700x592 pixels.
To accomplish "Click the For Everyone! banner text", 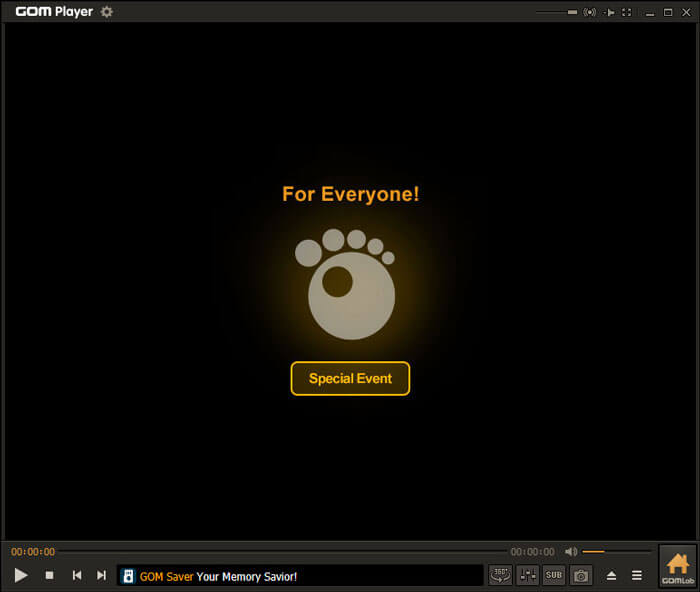I will 350,194.
